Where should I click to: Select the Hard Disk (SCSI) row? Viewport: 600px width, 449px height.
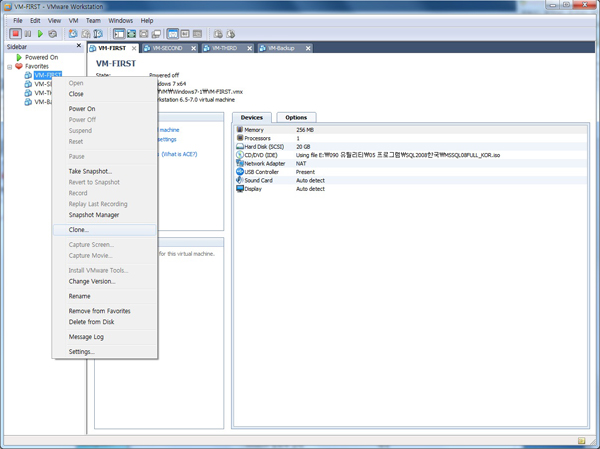point(411,147)
